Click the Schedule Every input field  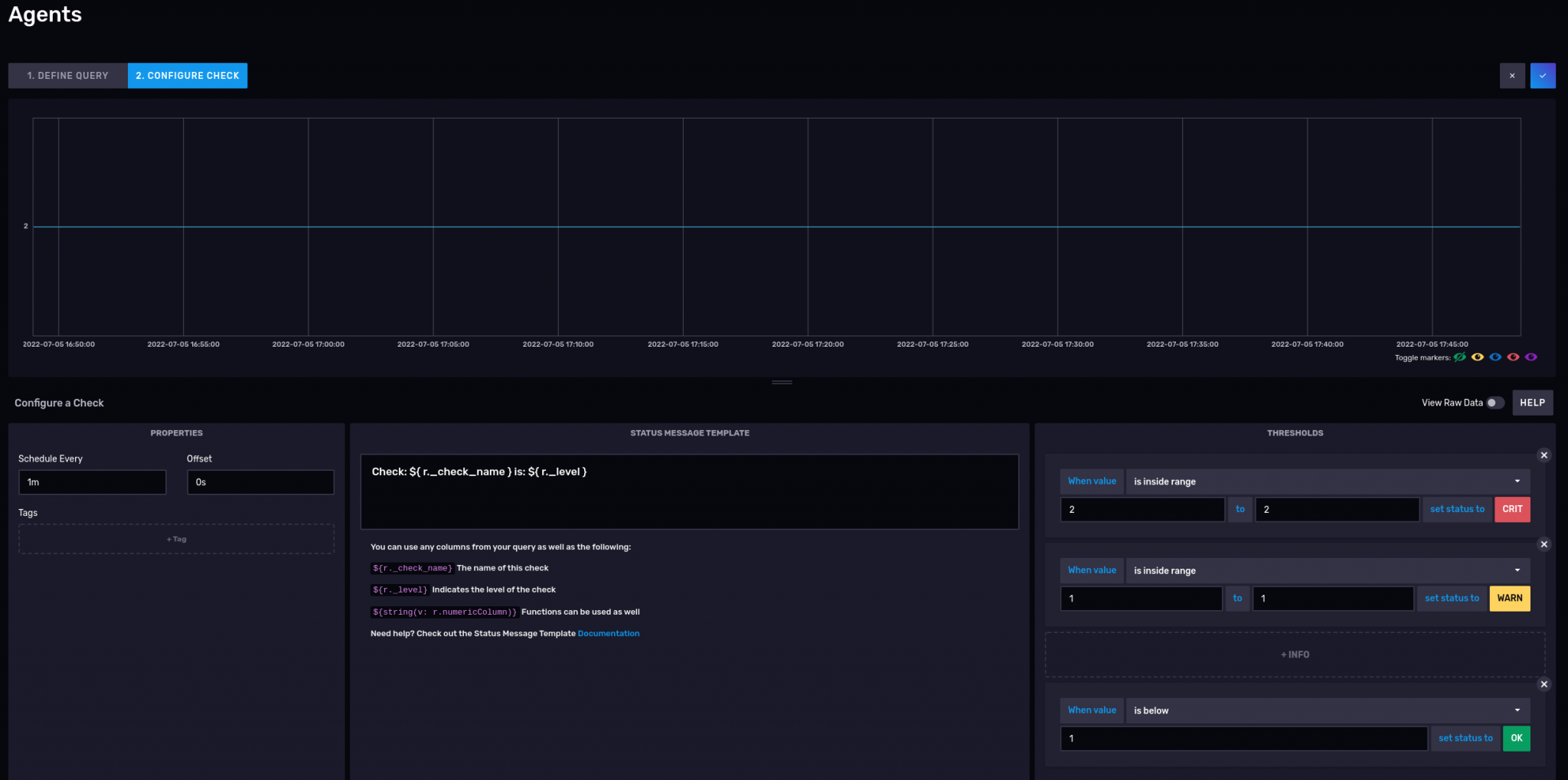(x=92, y=482)
